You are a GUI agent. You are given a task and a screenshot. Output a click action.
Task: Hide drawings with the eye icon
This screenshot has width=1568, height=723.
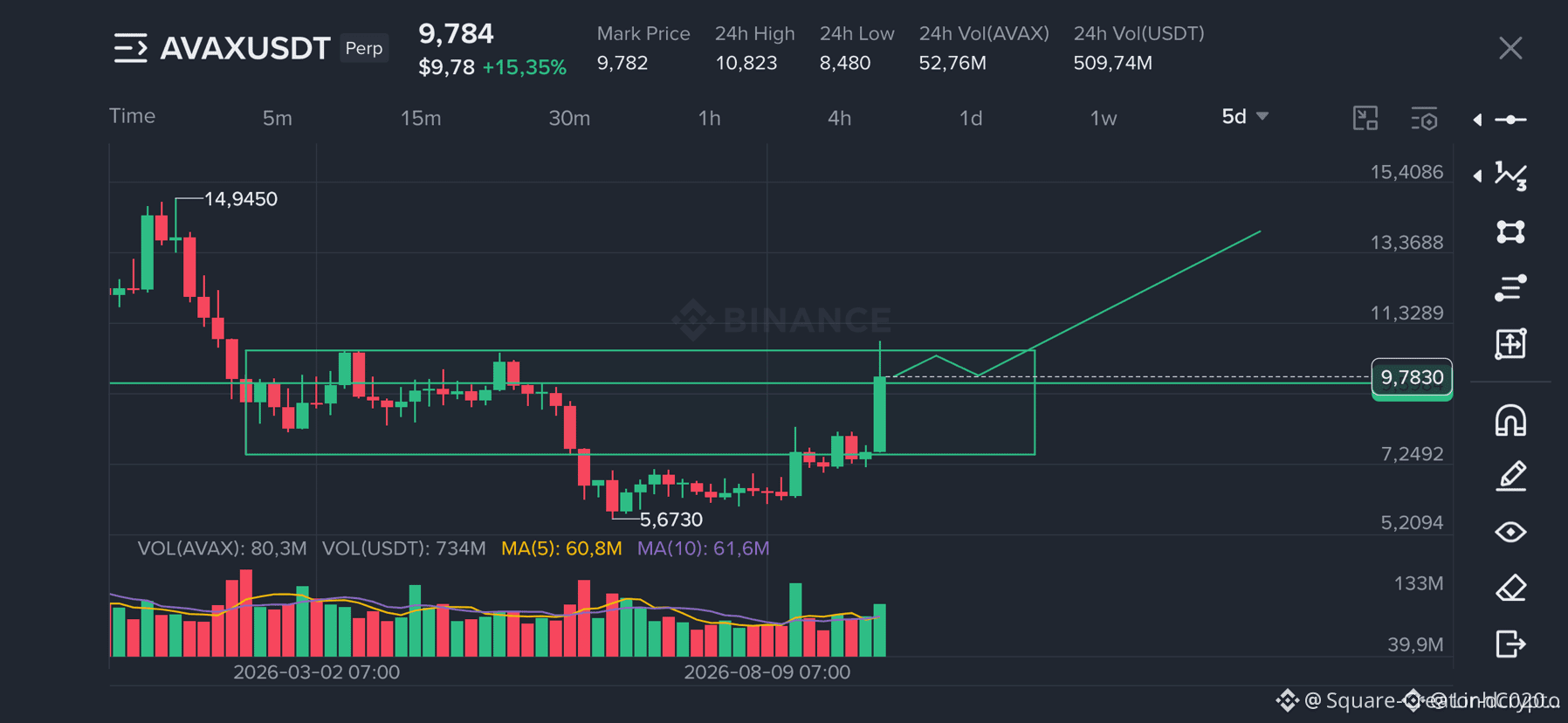1511,532
